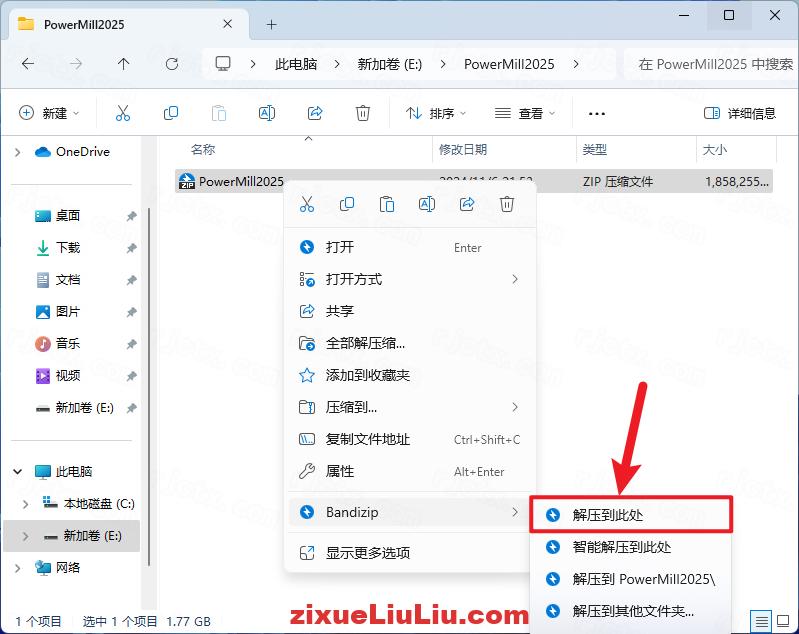Choose Open in the context menu
Screen dimensions: 799x634
point(411,247)
